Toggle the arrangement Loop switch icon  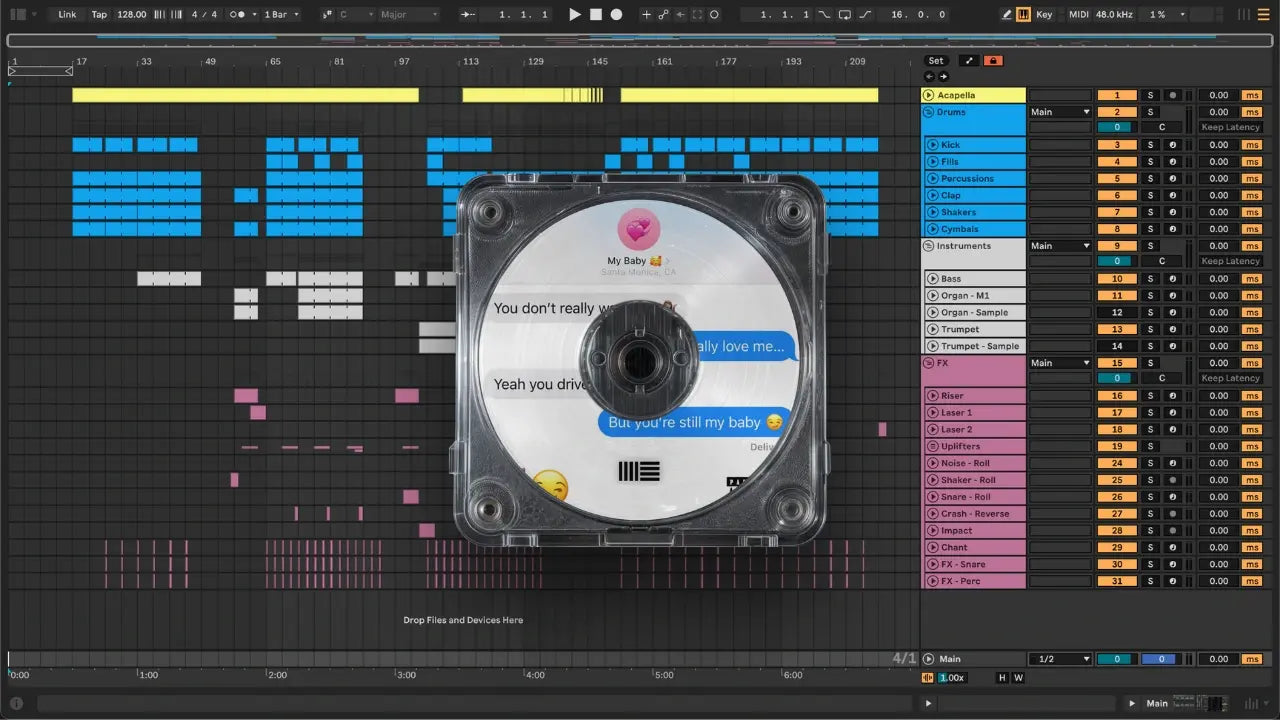tap(845, 15)
